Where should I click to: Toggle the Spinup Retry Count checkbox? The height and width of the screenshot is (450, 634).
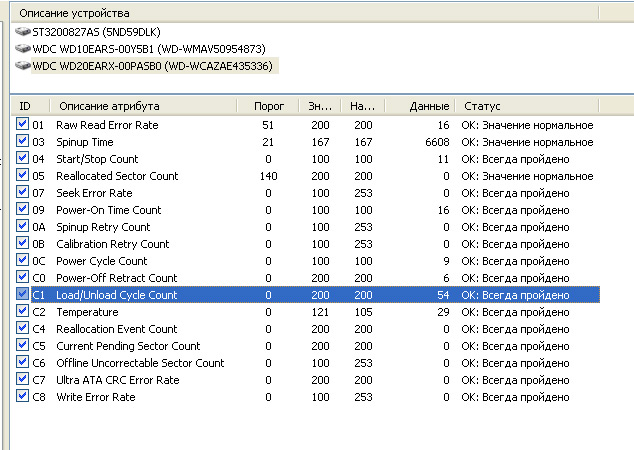point(22,226)
